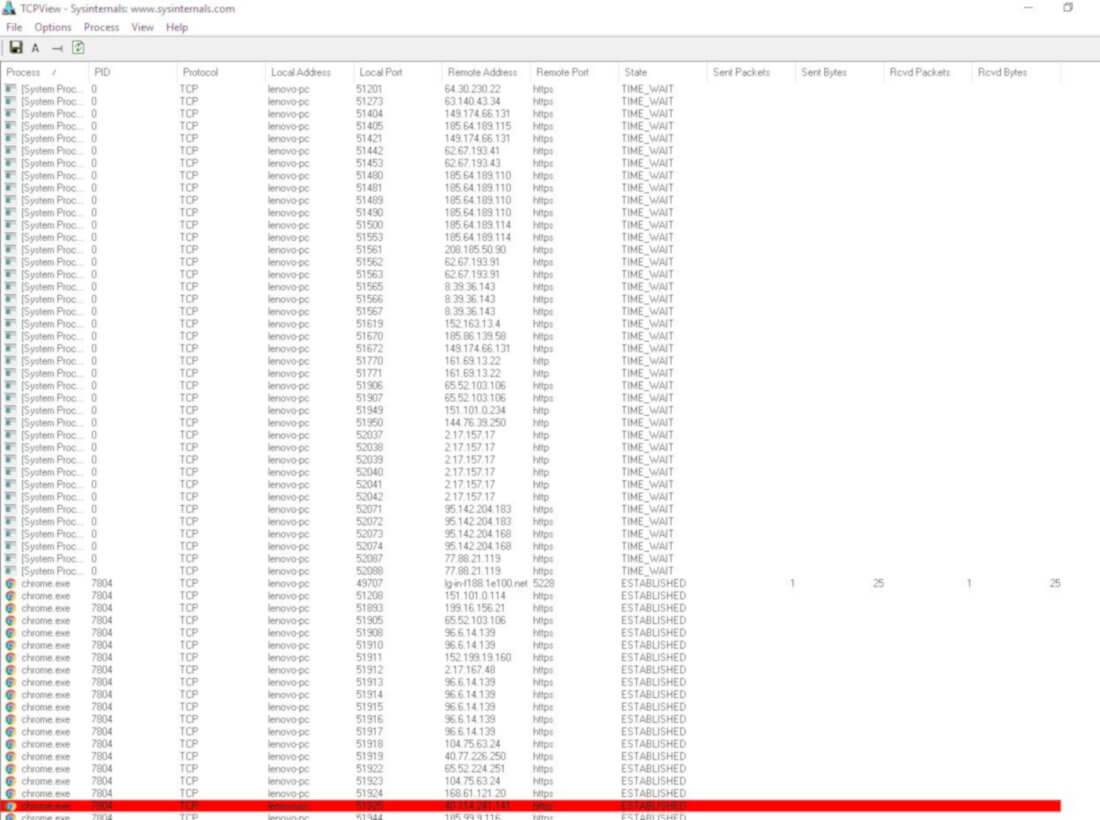Click TIME_WAIT state in port 51453 row

[647, 163]
